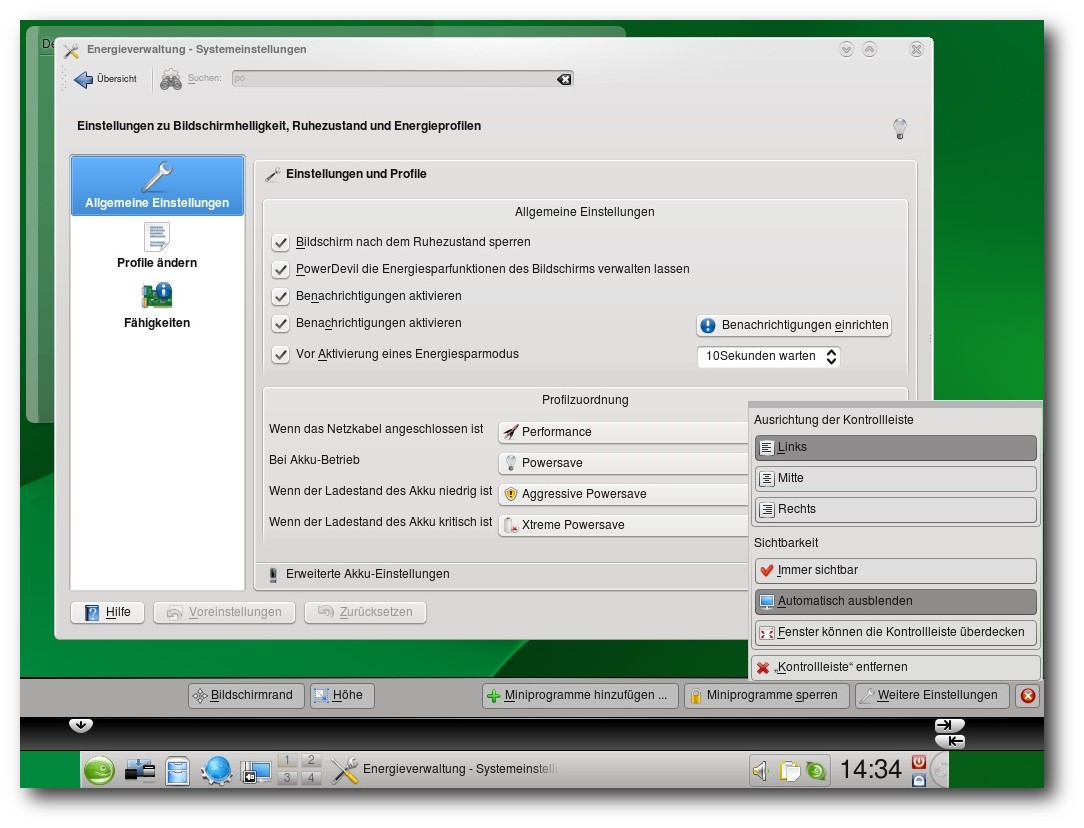Click the Sekunden warten value field
This screenshot has height=828, width=1084.
point(760,357)
